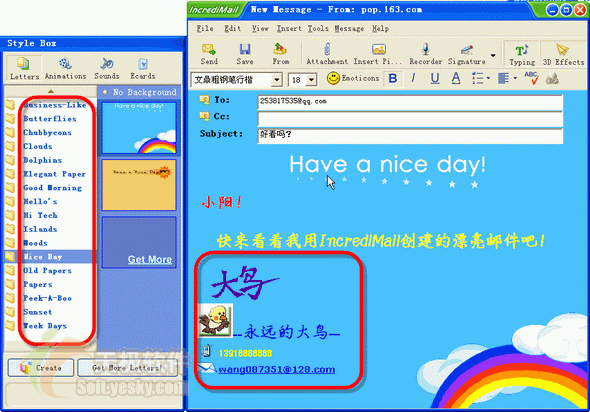Click into the Cc field

point(410,119)
